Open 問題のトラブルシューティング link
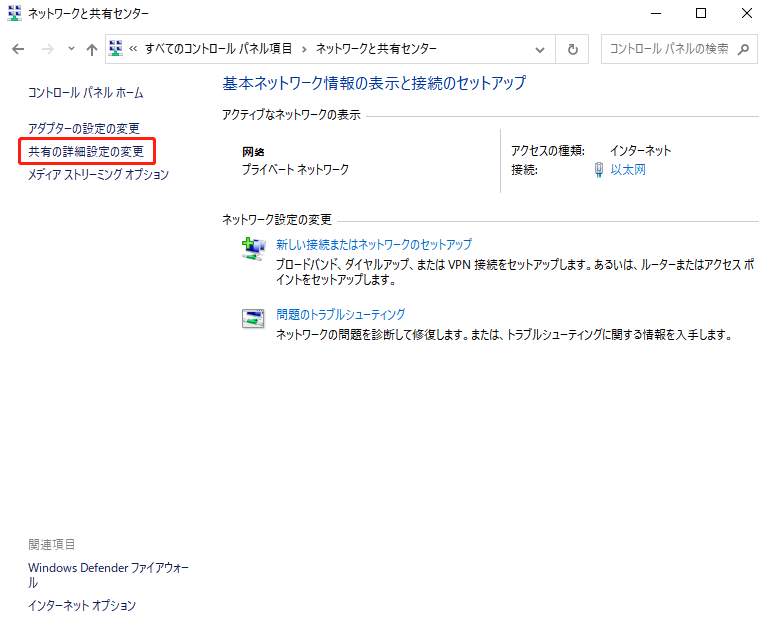The height and width of the screenshot is (633, 770). tap(340, 314)
